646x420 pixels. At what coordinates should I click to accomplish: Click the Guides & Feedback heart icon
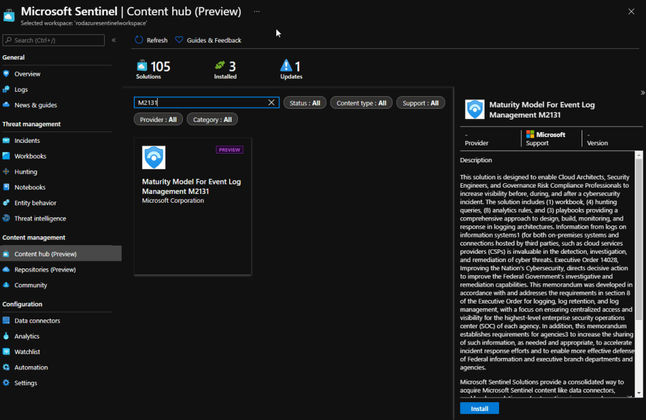click(x=179, y=40)
